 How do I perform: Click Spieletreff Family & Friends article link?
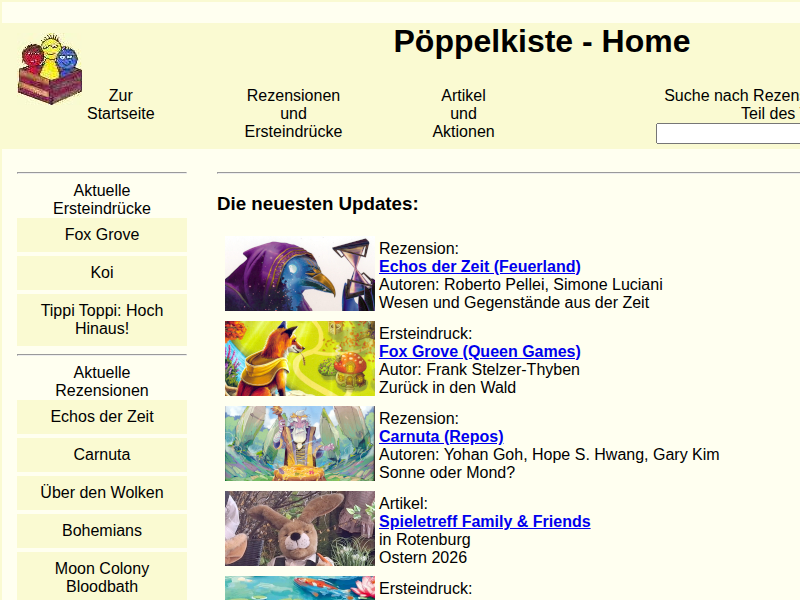point(485,521)
